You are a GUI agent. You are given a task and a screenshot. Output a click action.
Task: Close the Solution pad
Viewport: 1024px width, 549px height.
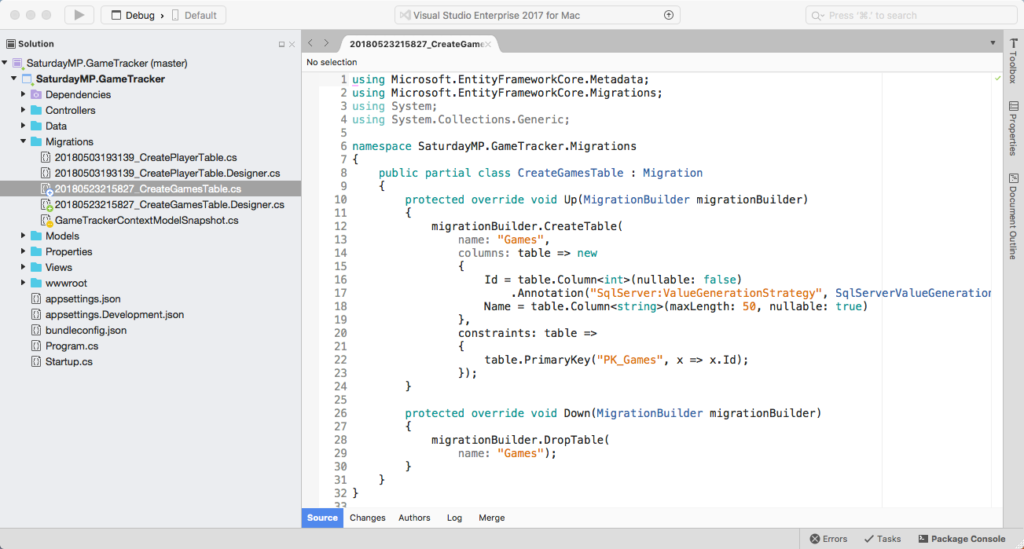292,45
